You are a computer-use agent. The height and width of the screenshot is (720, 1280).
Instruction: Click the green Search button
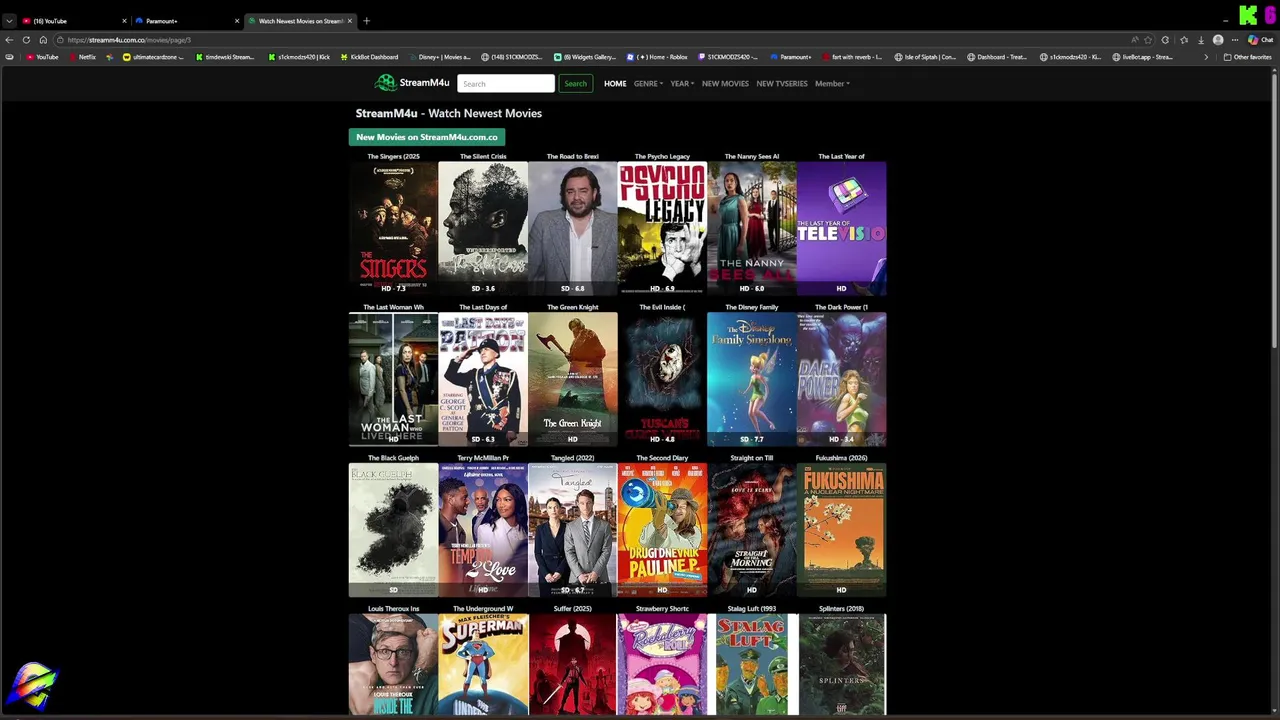pyautogui.click(x=575, y=84)
